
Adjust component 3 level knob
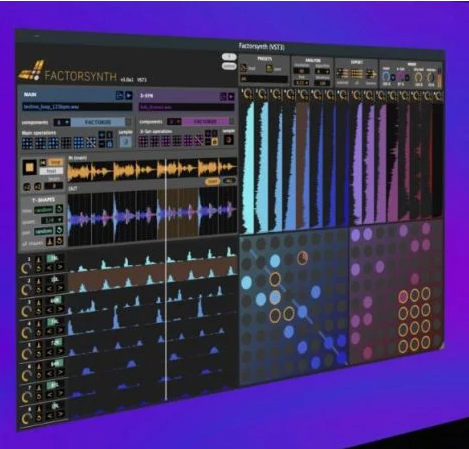point(26,311)
